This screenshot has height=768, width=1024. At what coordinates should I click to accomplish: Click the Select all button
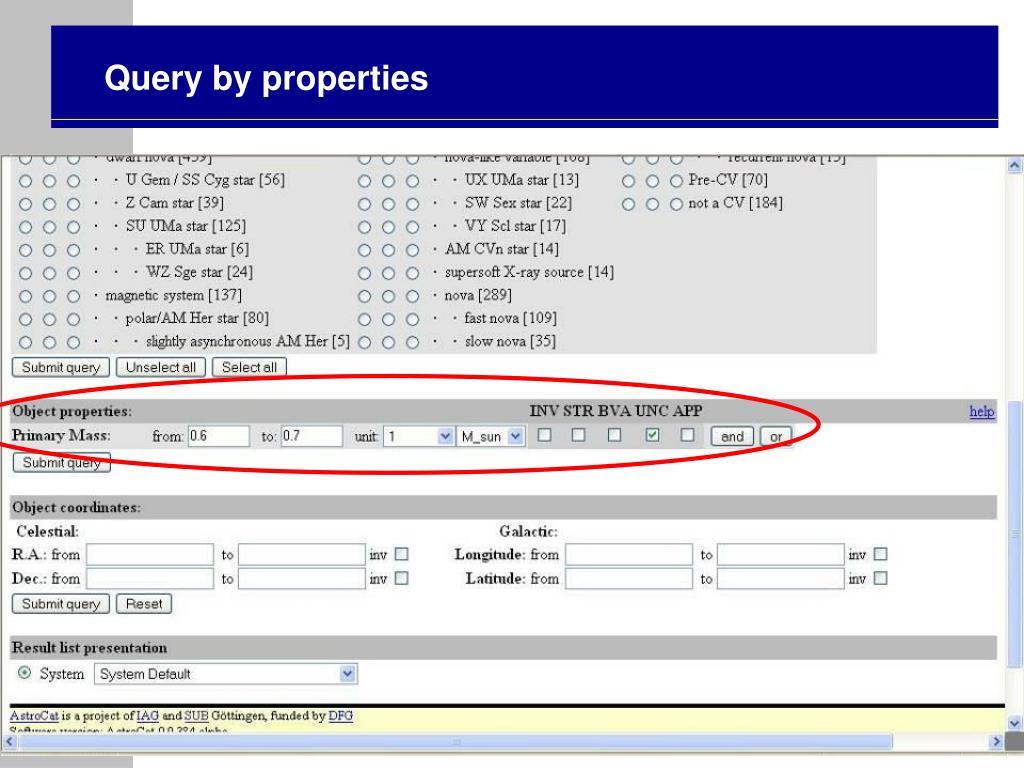[x=249, y=367]
